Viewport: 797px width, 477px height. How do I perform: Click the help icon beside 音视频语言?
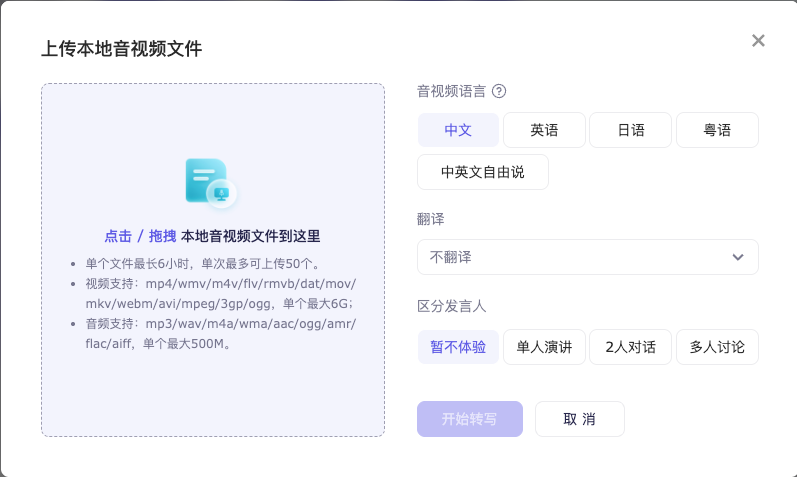click(499, 91)
